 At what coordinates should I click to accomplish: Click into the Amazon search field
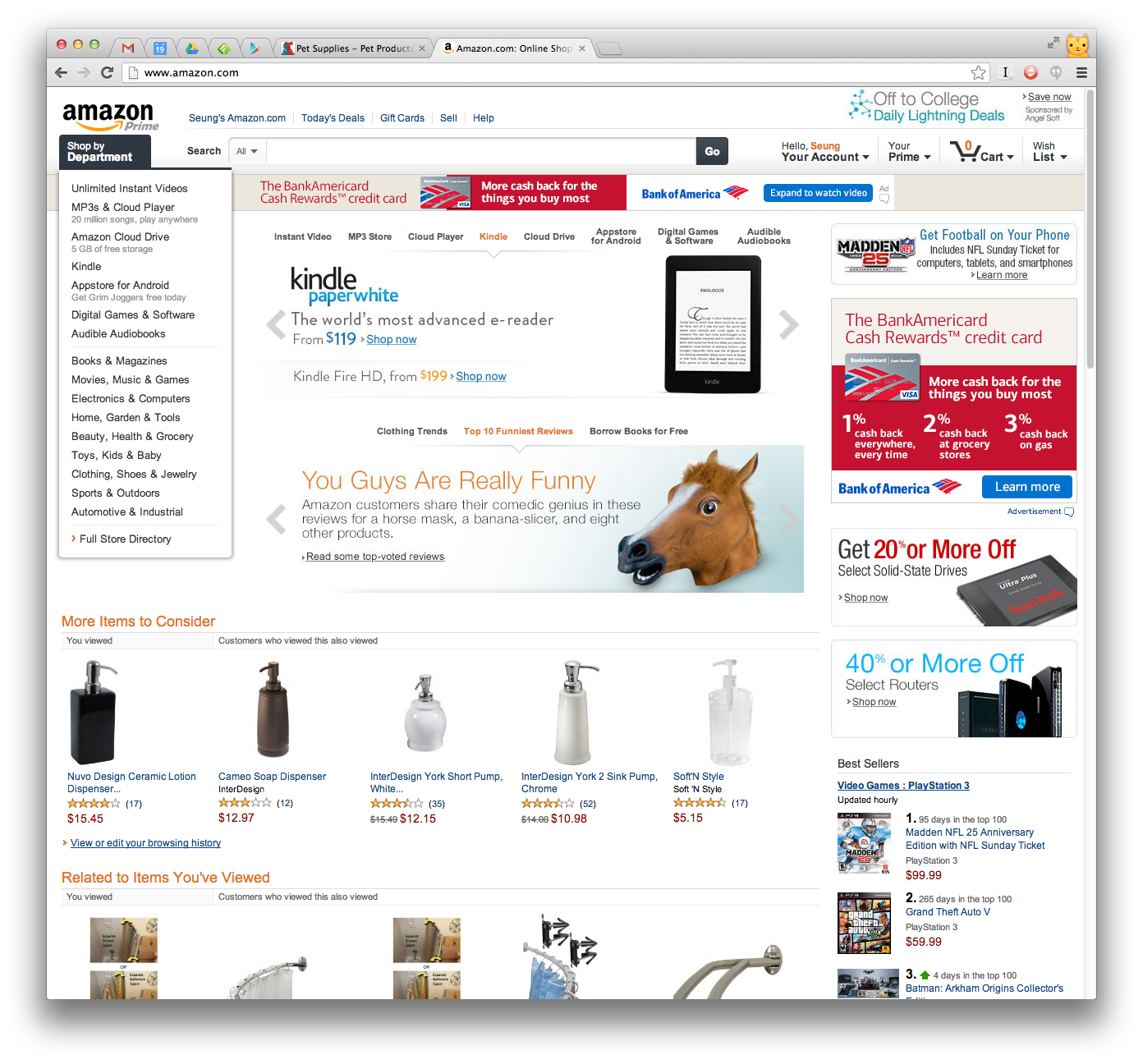[482, 151]
